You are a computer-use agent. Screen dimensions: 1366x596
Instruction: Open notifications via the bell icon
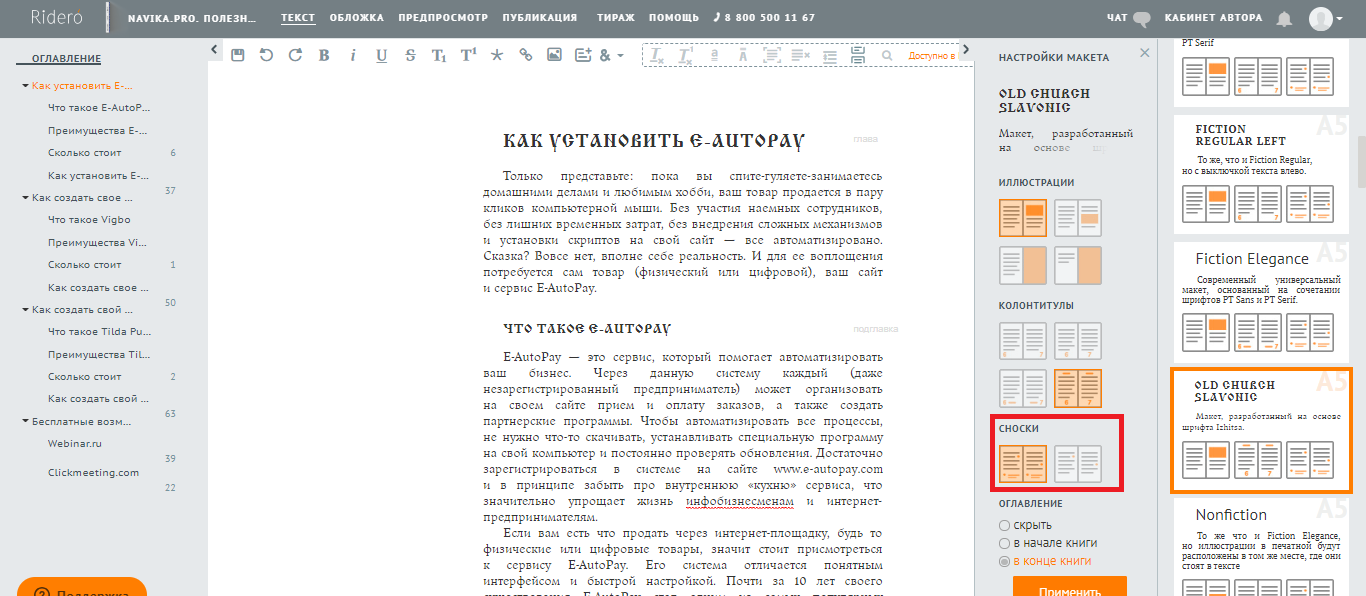1285,18
